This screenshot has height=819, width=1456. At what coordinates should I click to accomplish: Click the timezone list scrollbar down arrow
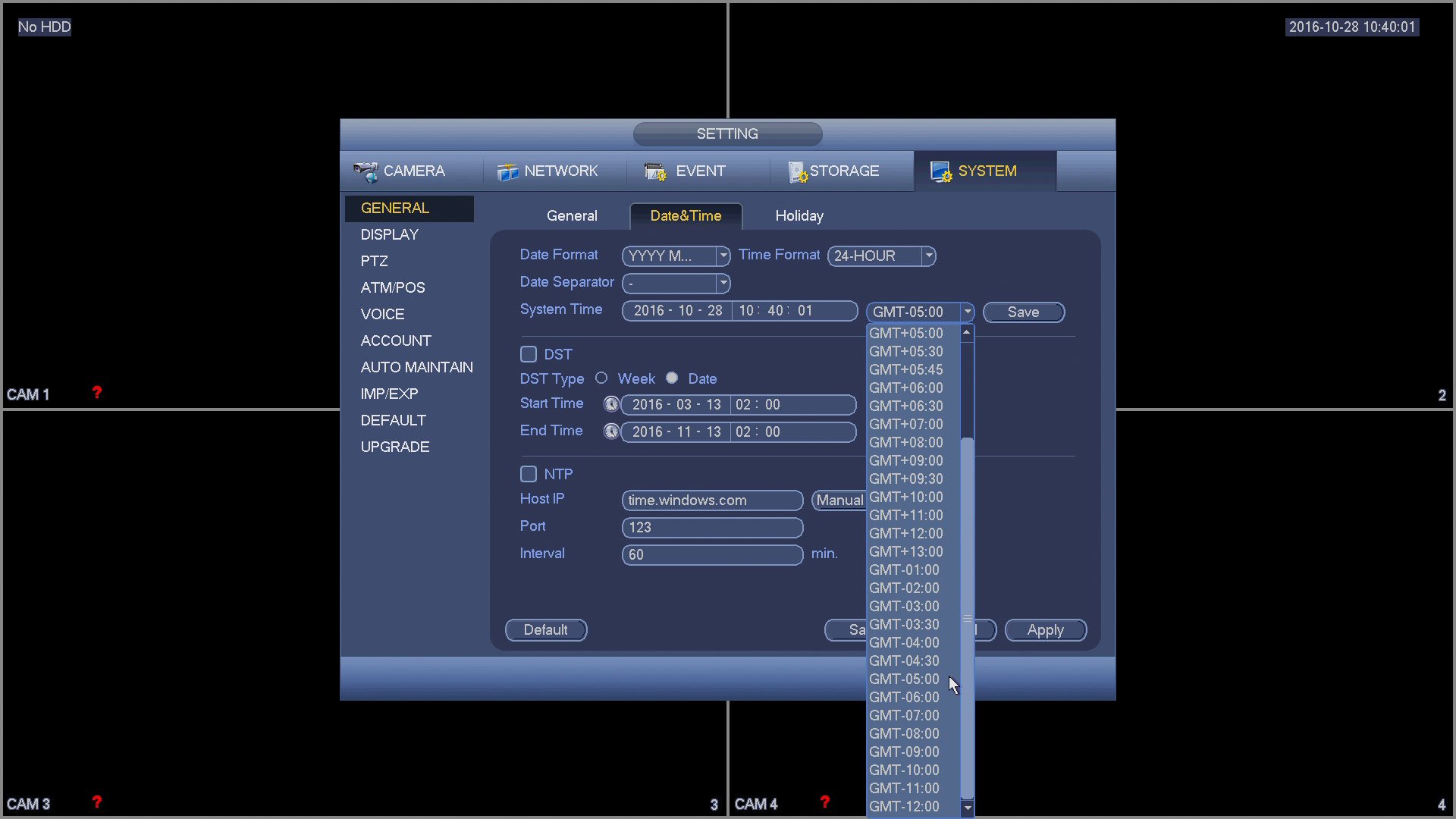(967, 808)
